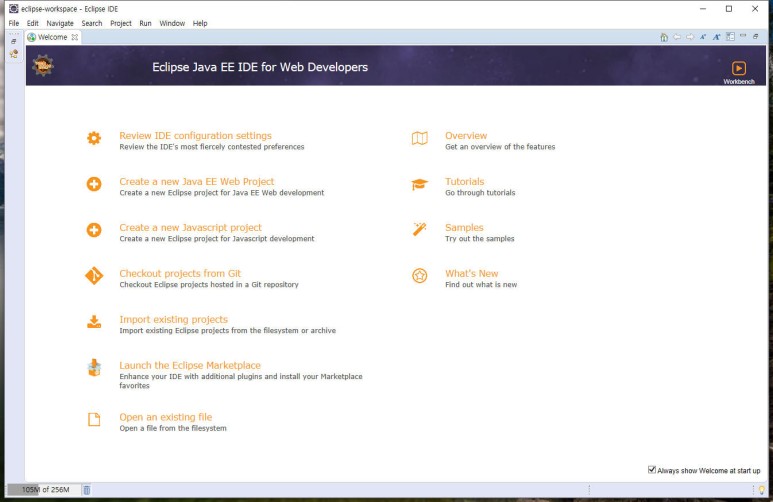Open the Tutorials link
773x502 pixels.
click(x=464, y=181)
